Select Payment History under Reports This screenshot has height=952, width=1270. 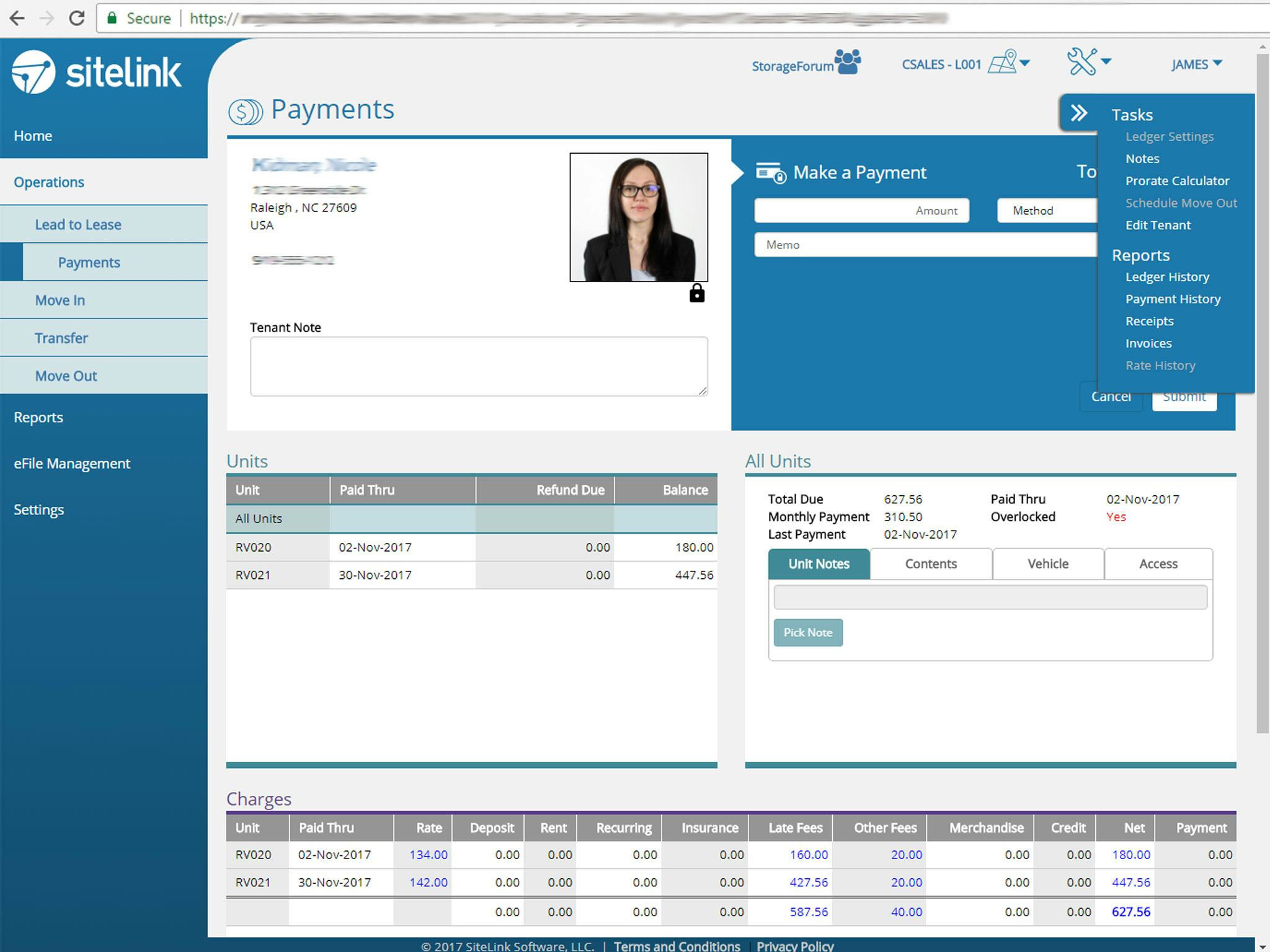(x=1172, y=299)
